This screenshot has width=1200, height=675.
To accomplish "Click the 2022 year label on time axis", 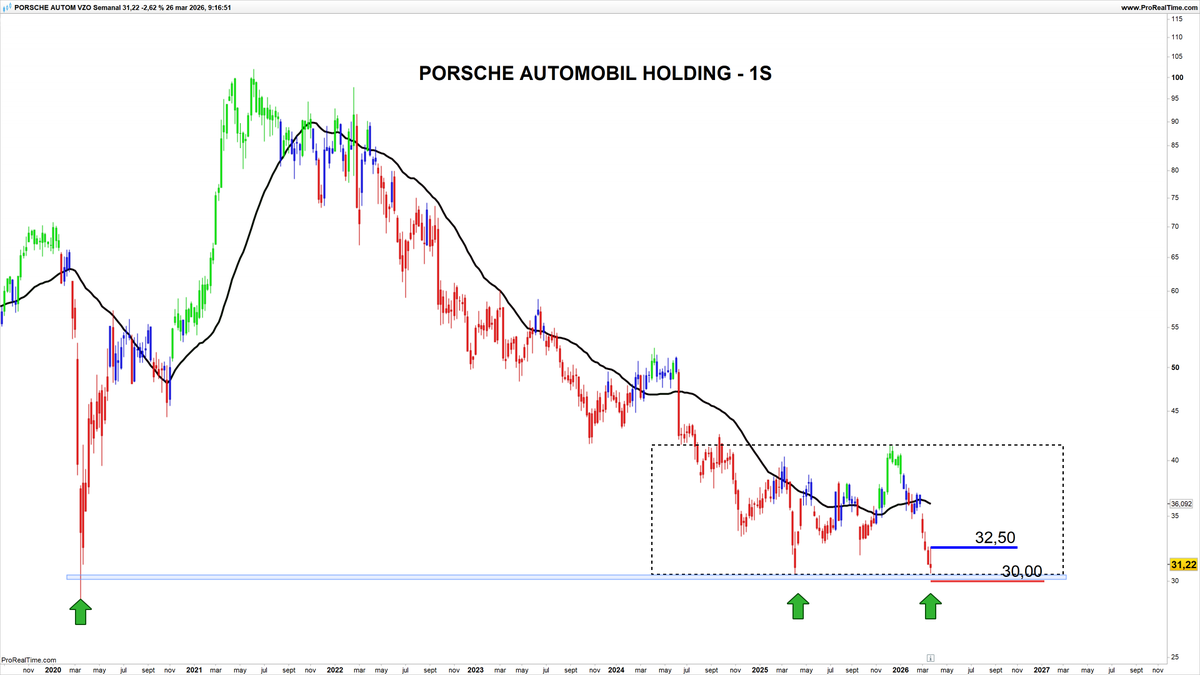I will tap(334, 669).
